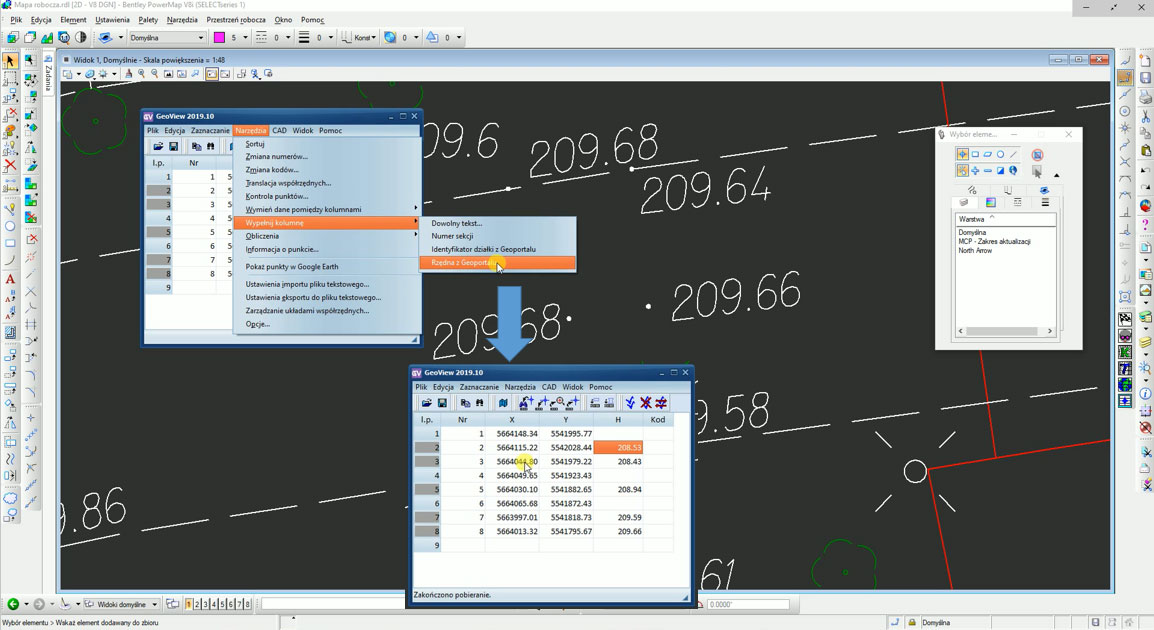Toggle view 4 button in view group
The height and width of the screenshot is (630, 1154).
coord(214,604)
